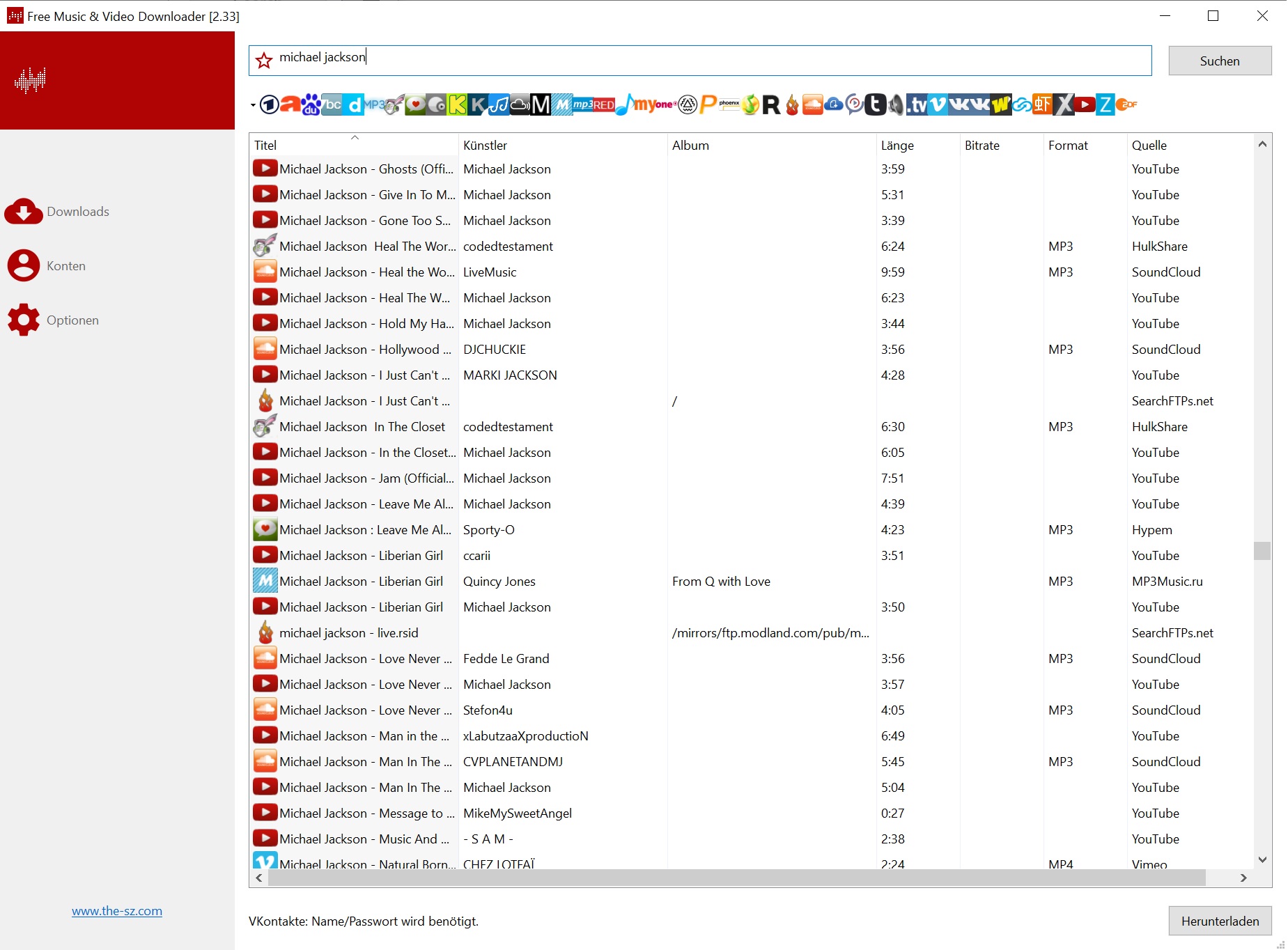
Task: Click the application logo in red header
Action: (30, 80)
